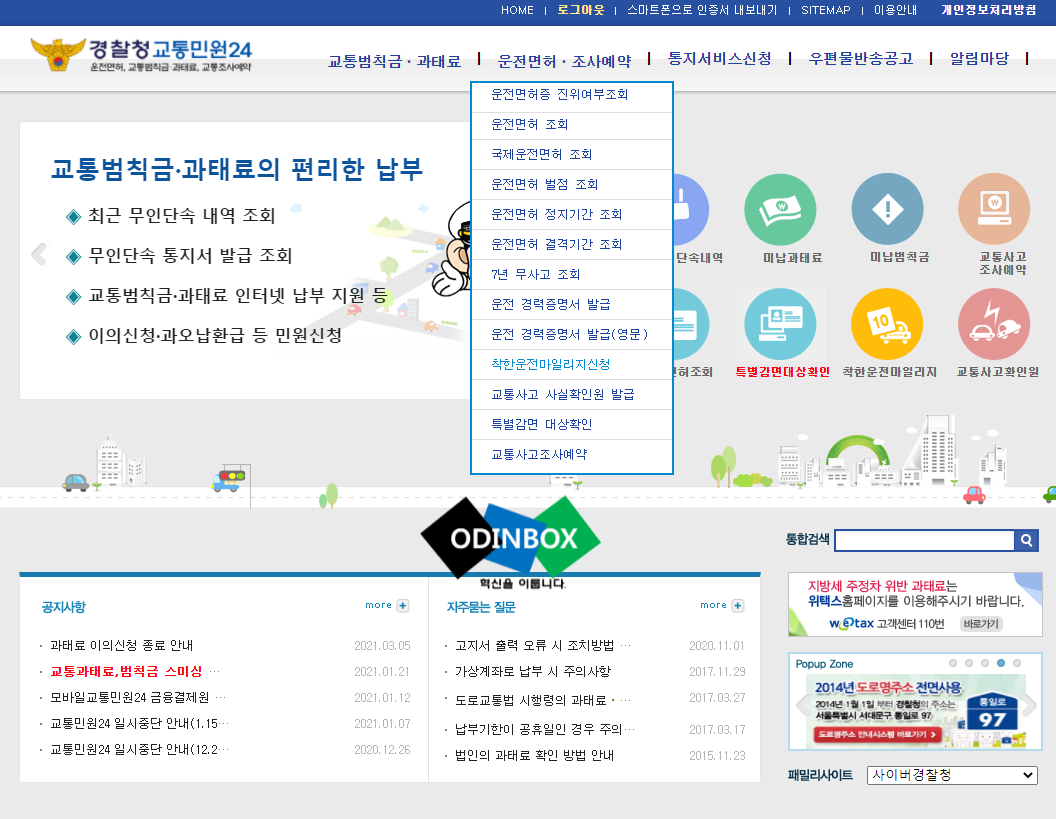Select 교통사고 사실확인원 발급 menu entry
The width and height of the screenshot is (1056, 819).
pyautogui.click(x=572, y=395)
